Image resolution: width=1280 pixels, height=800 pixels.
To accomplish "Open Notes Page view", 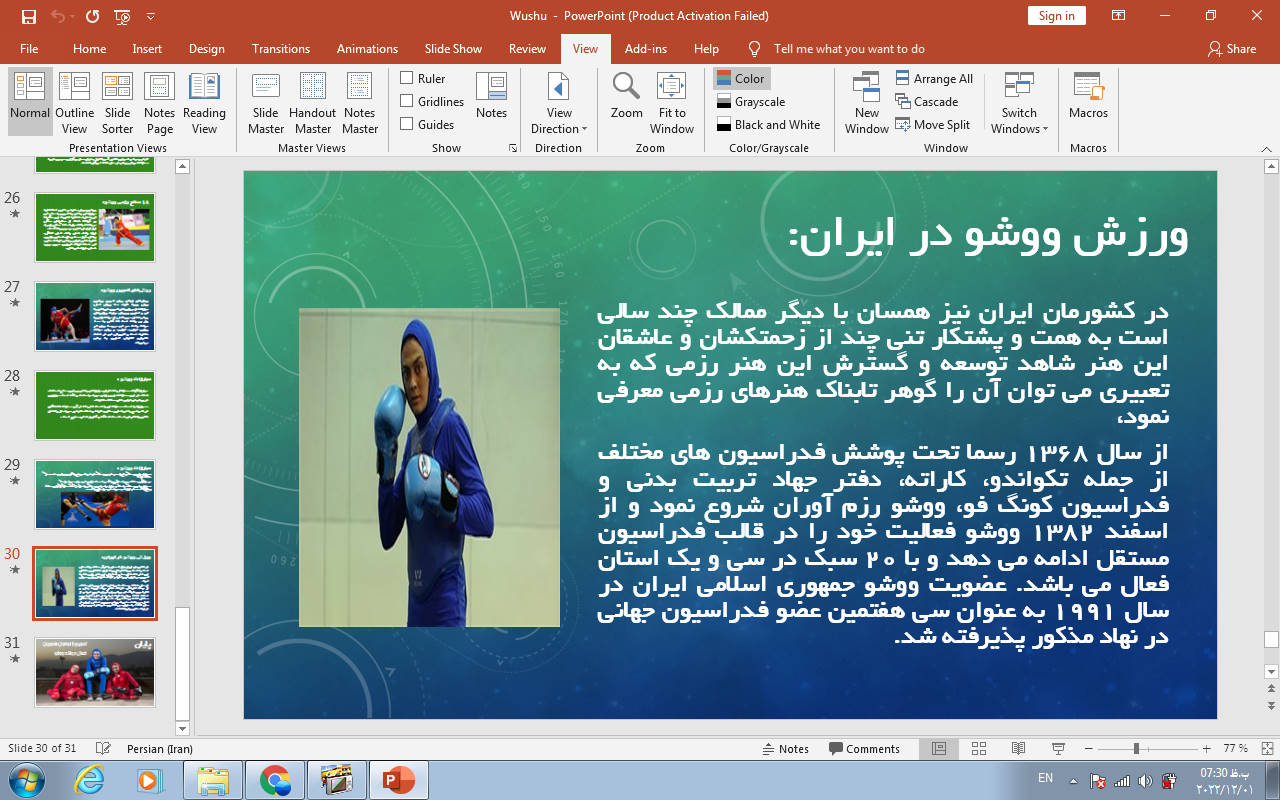I will pos(159,102).
